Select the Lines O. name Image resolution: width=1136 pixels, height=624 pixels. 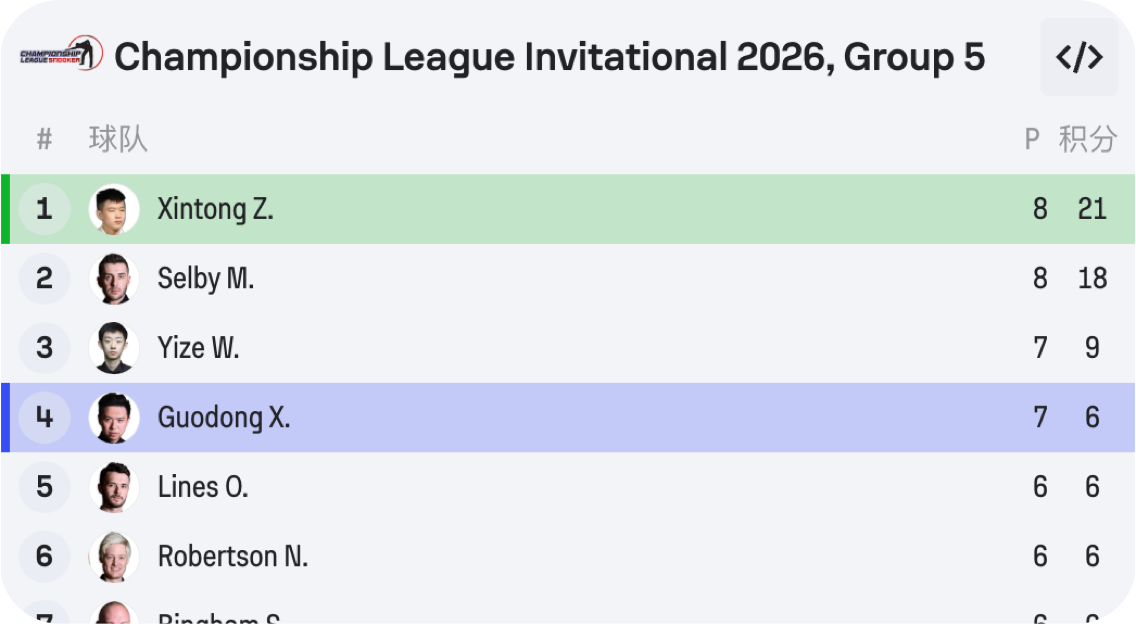pos(203,487)
